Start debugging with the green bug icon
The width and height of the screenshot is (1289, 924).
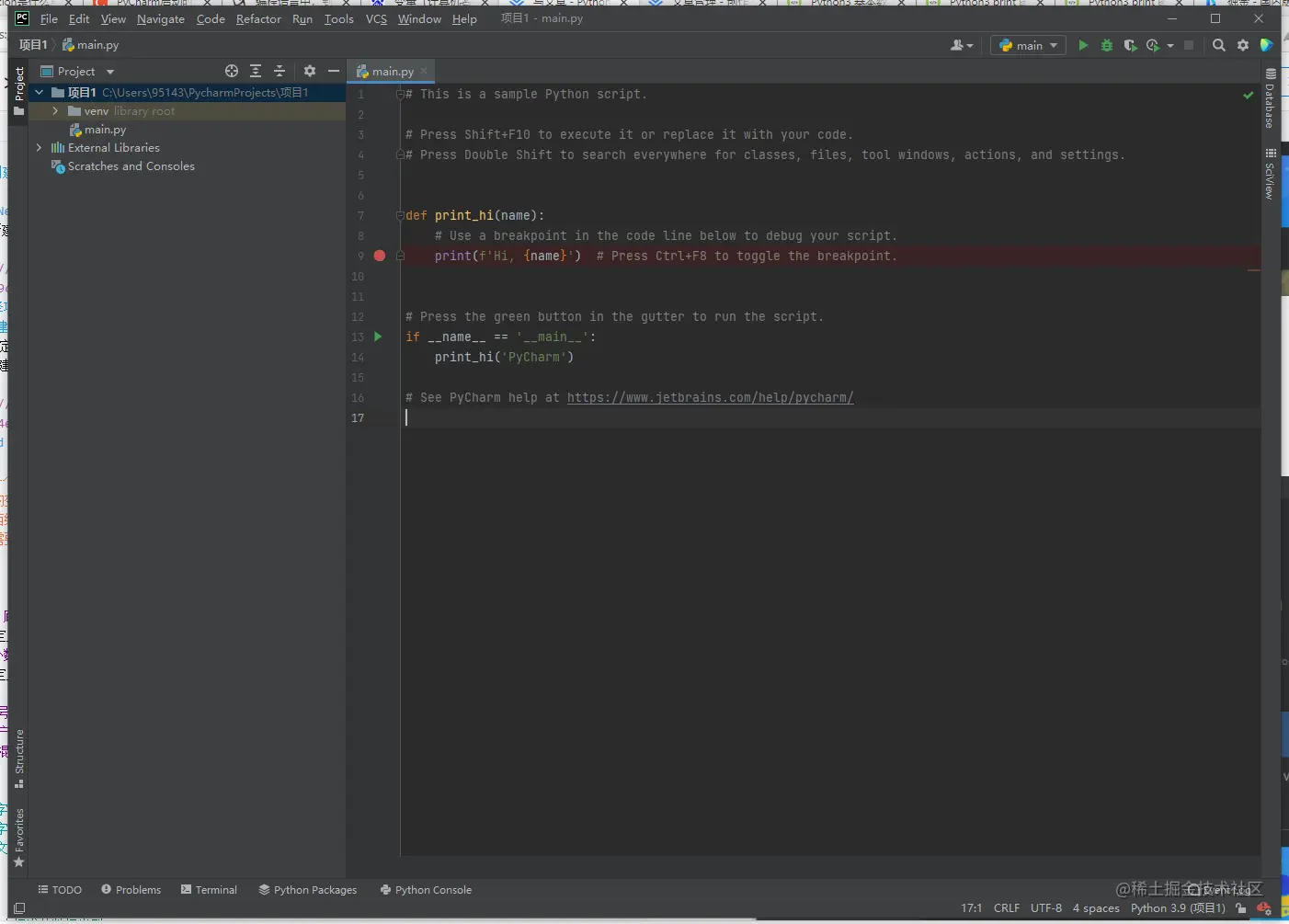click(x=1107, y=45)
